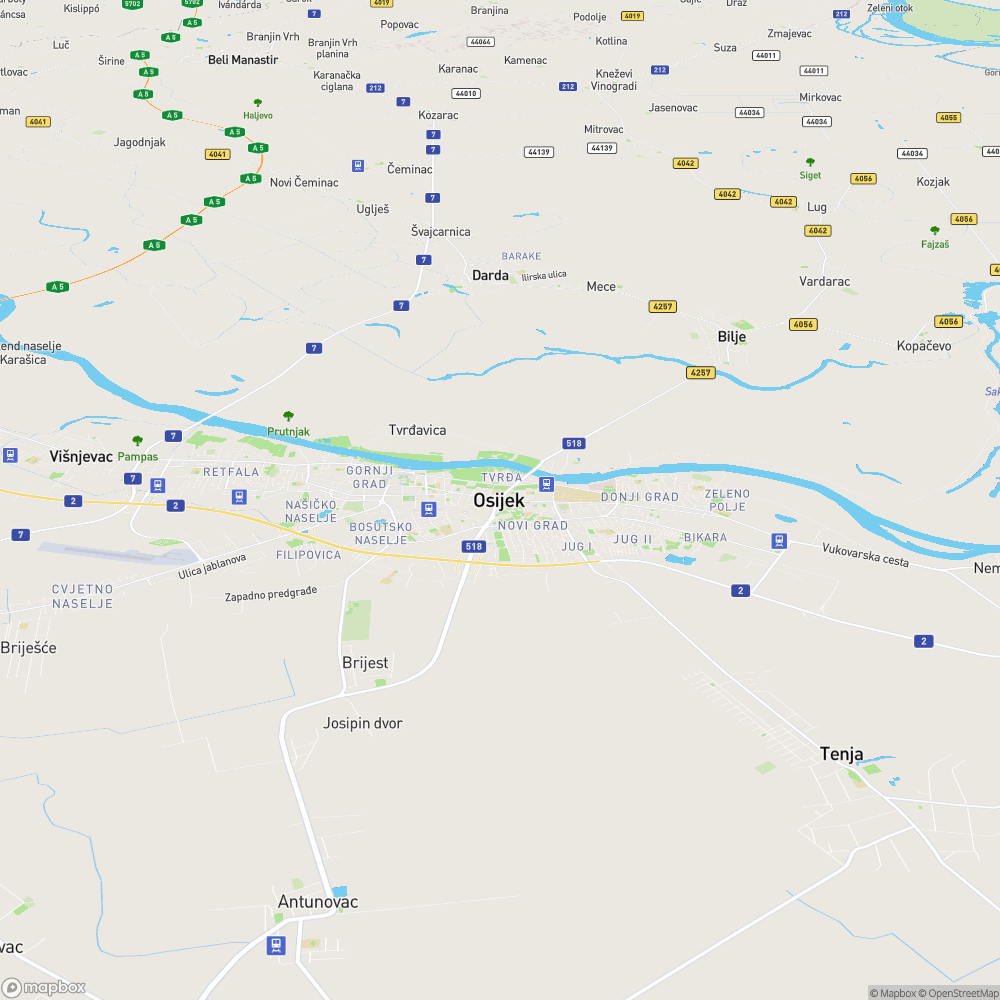Click the Vukovarska cesta street label

click(865, 555)
